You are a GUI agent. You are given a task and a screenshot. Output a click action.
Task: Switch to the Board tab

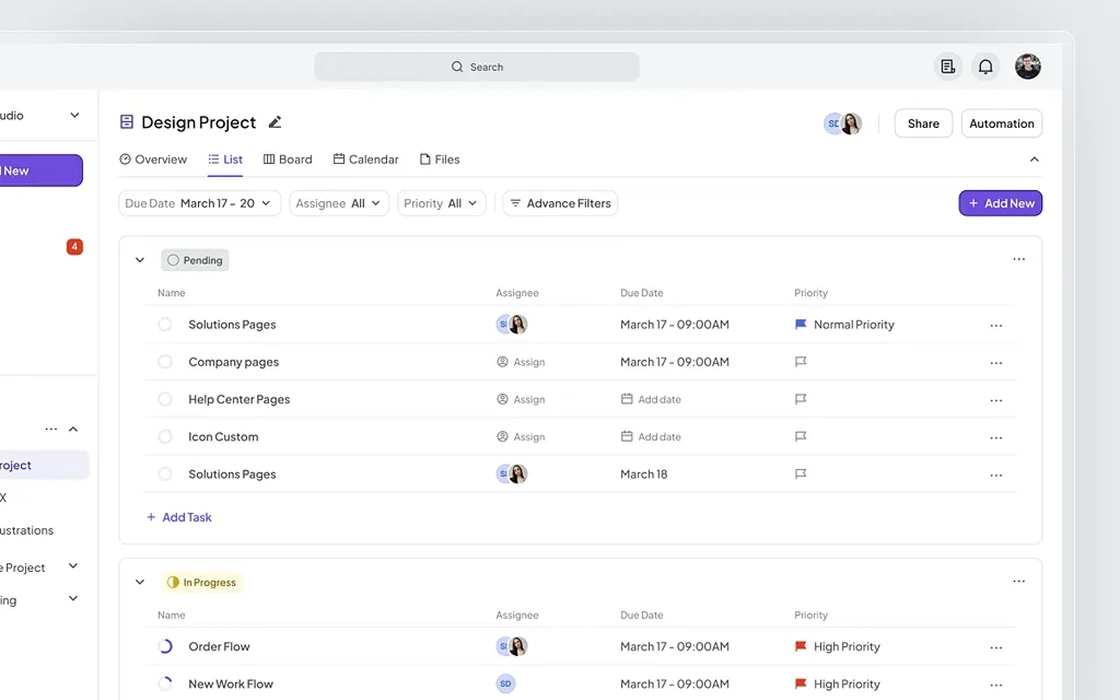288,159
